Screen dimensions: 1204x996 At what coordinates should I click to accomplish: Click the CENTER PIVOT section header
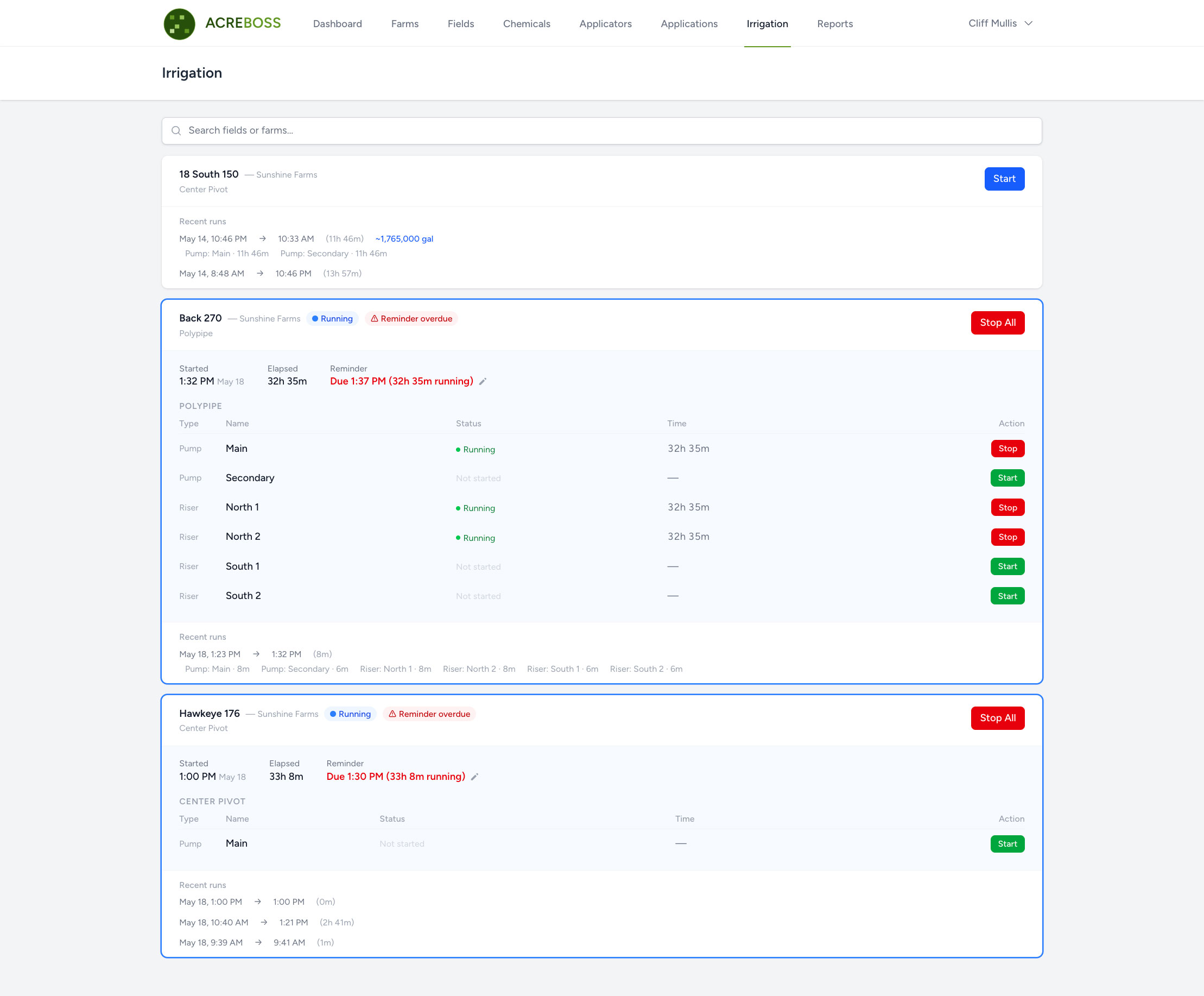click(x=212, y=802)
